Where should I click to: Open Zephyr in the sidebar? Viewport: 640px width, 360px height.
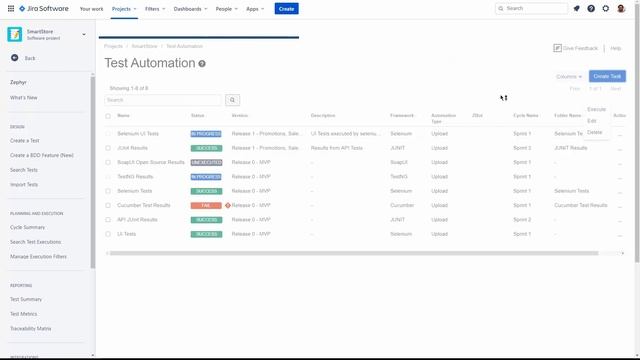pyautogui.click(x=18, y=82)
